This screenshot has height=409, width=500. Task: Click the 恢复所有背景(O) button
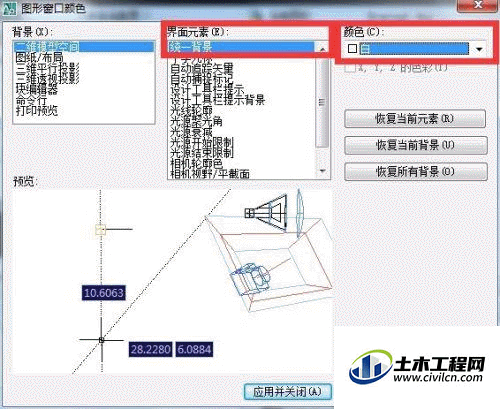pos(415,172)
